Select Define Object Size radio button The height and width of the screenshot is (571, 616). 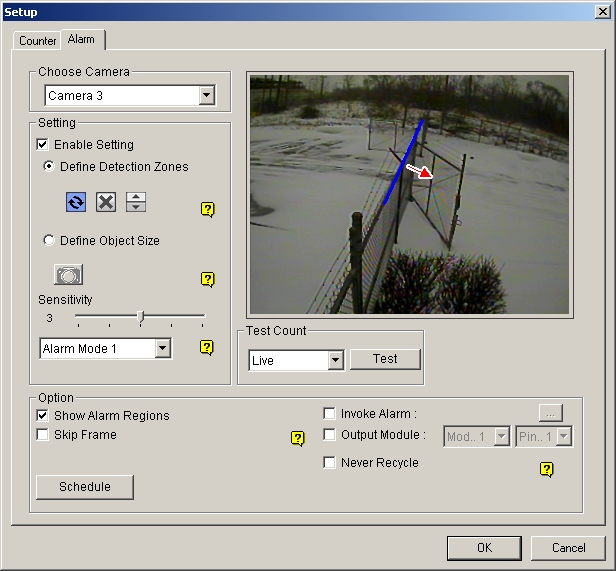tap(49, 240)
